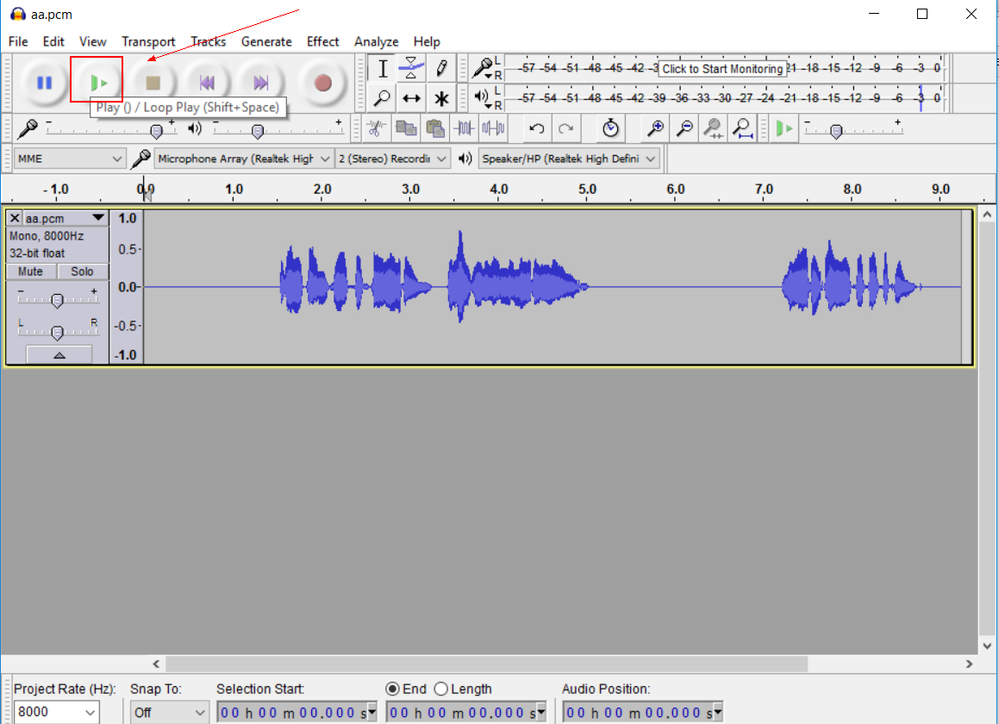Redo the last action
Screen dimensions: 999x724
click(x=566, y=129)
